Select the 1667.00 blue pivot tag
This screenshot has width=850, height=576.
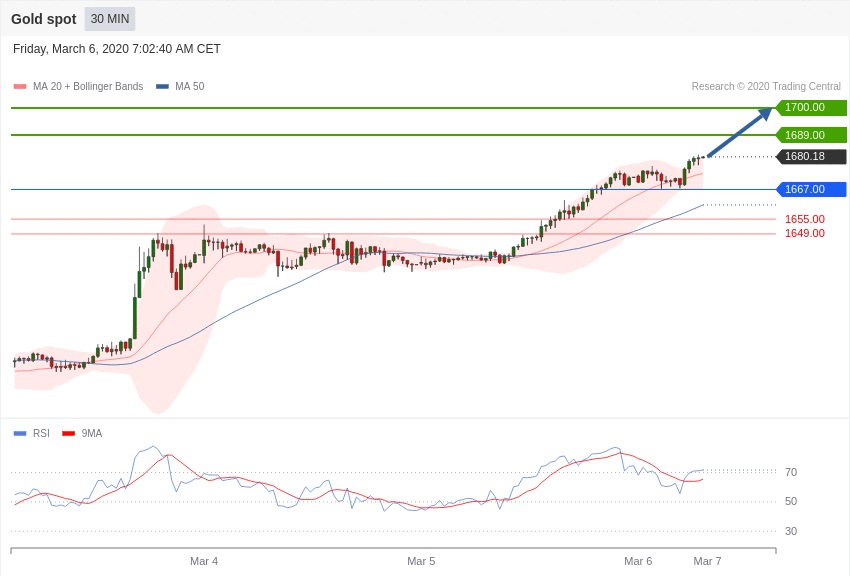[811, 189]
